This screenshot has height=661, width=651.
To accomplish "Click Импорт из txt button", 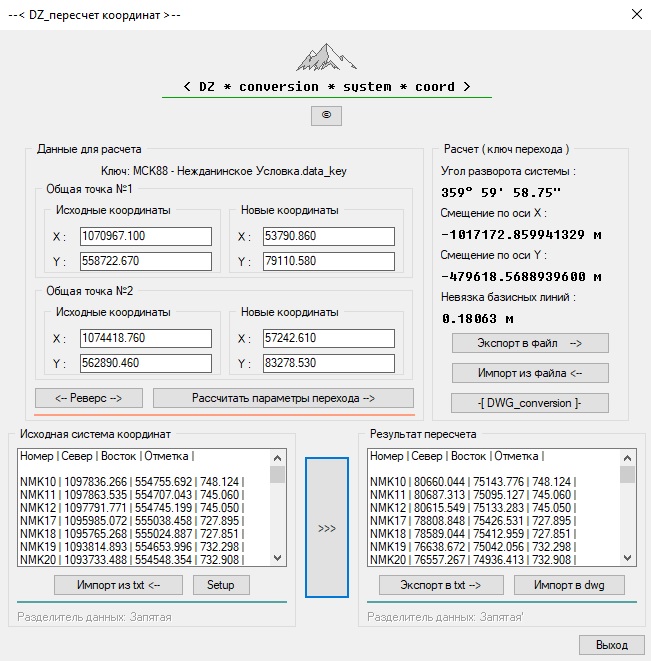I will 119,585.
